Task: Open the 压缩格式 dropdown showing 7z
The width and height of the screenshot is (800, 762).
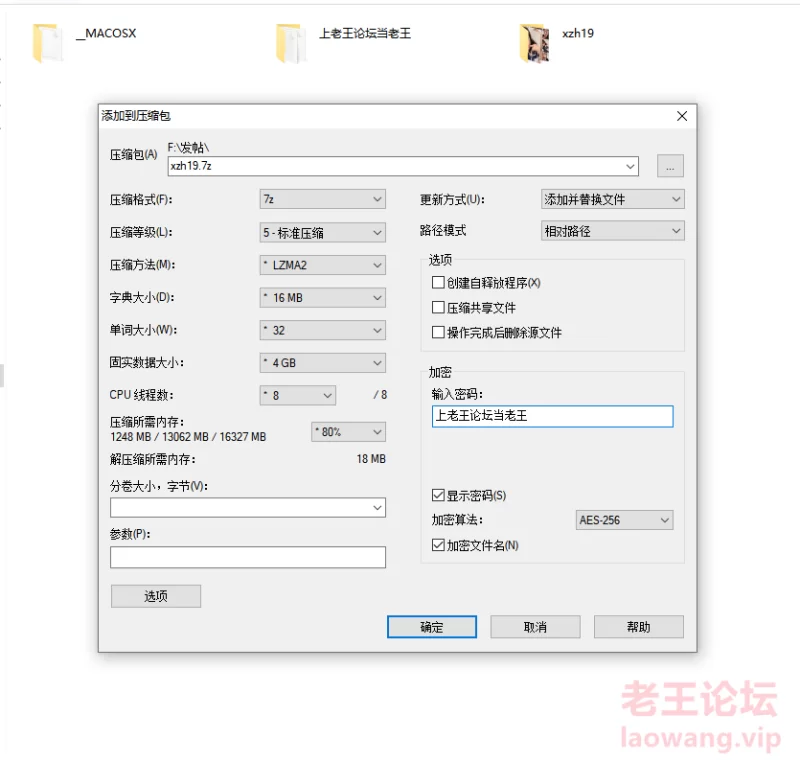Action: pos(322,199)
